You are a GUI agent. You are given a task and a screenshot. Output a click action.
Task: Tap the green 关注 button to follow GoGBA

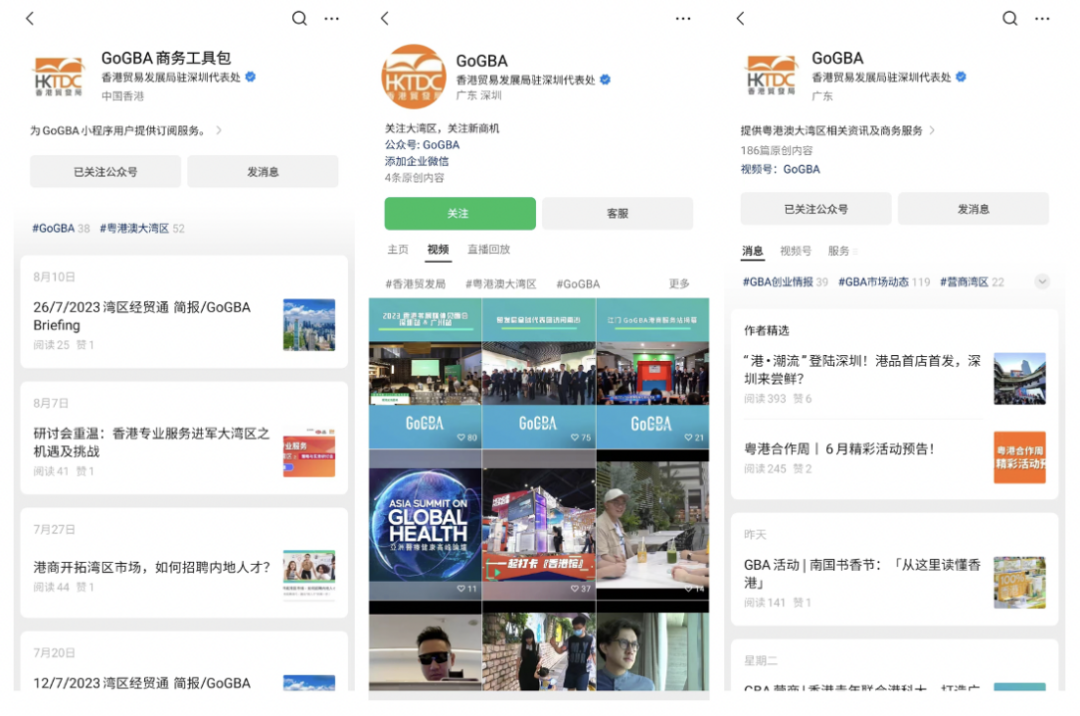[459, 213]
